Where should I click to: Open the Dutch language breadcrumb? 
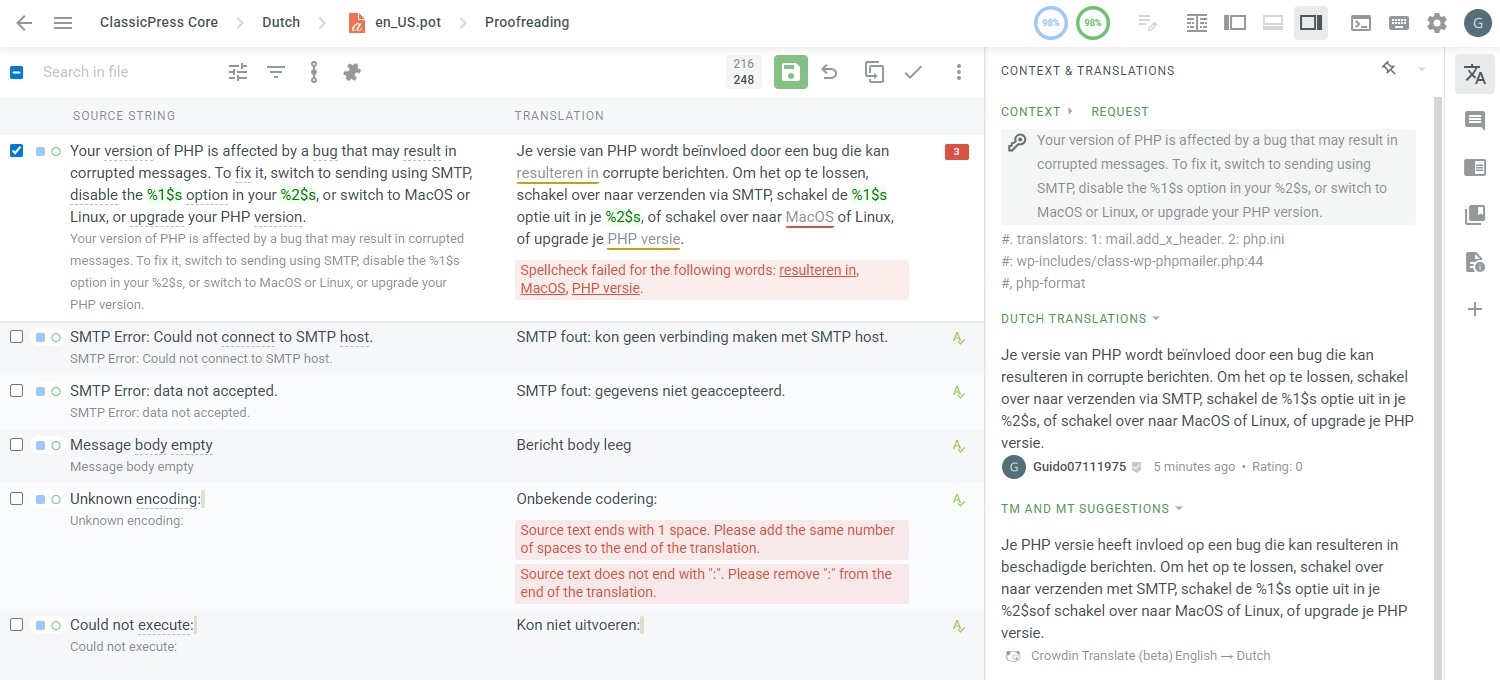281,22
